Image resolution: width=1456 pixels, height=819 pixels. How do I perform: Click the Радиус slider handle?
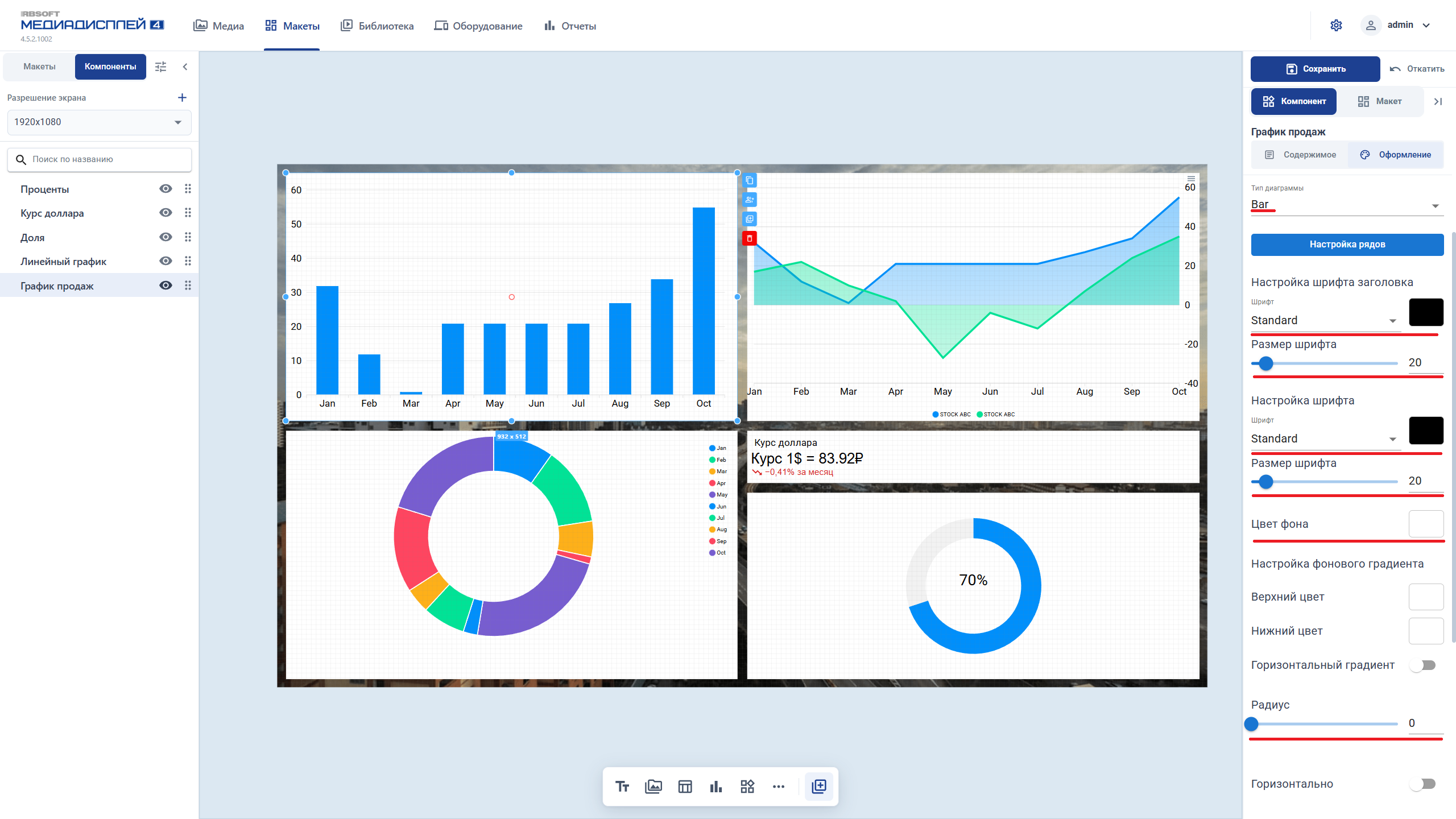pyautogui.click(x=1251, y=724)
